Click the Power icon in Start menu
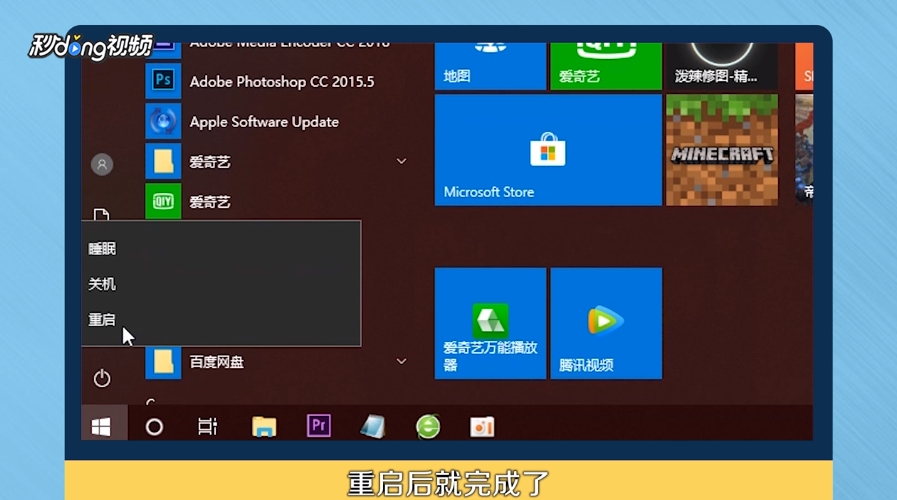The image size is (897, 500). tap(102, 378)
